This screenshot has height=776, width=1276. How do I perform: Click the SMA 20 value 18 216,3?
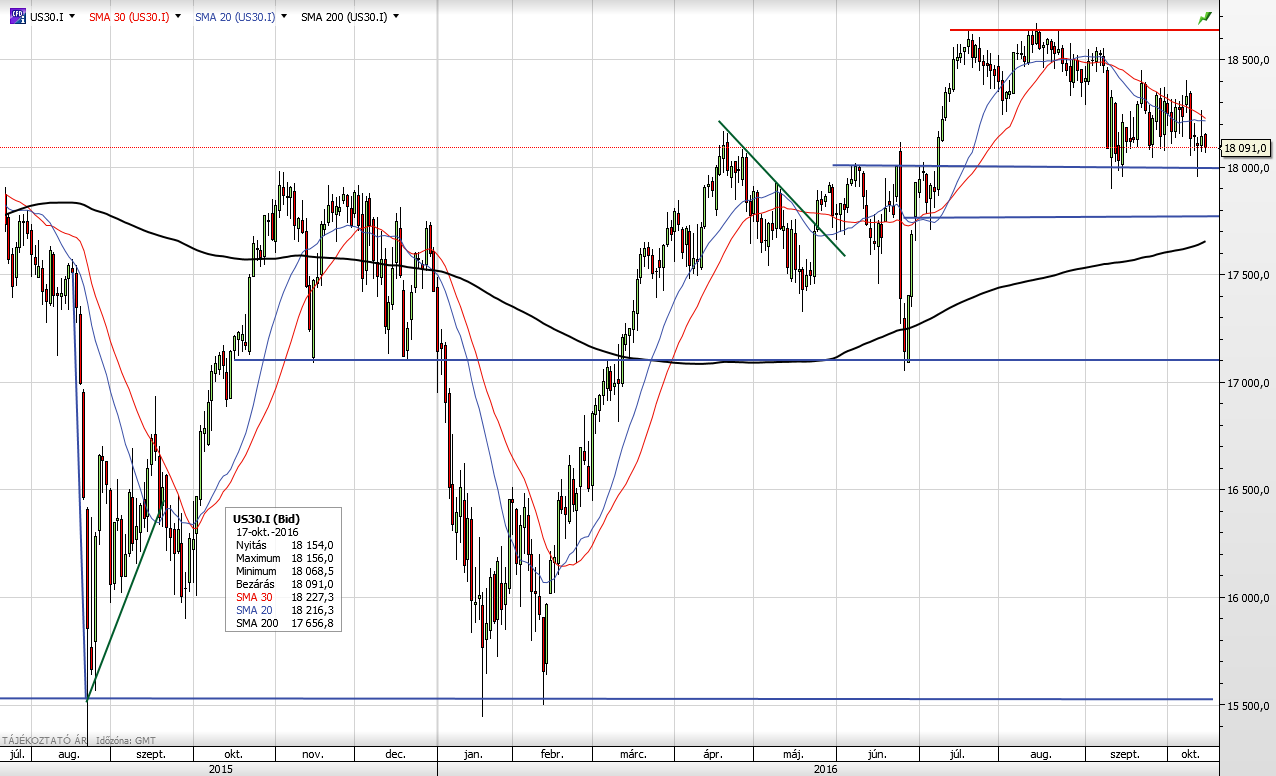click(x=312, y=610)
